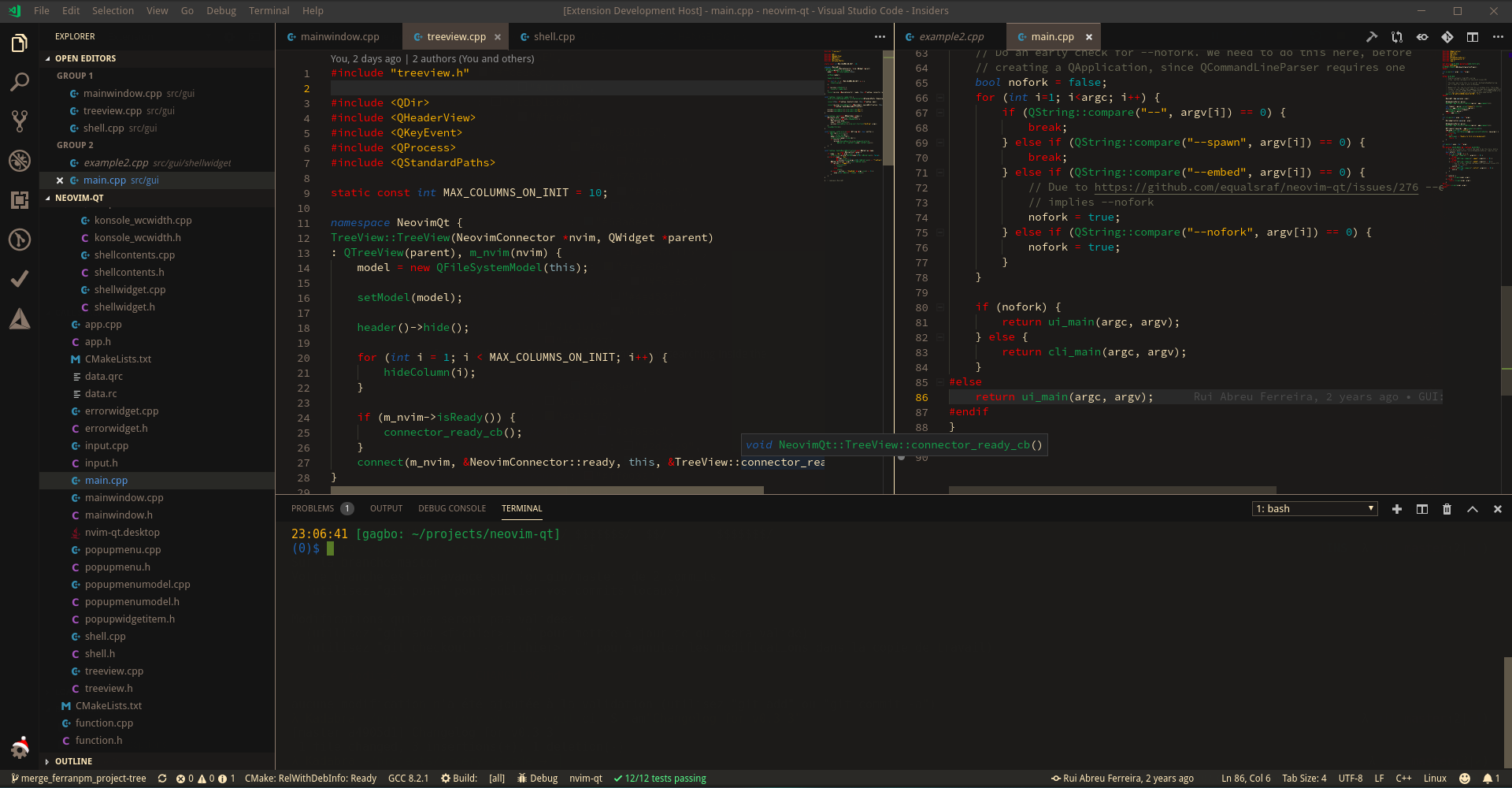Open the Terminal menu
Viewport: 1512px width, 788px height.
pos(269,11)
